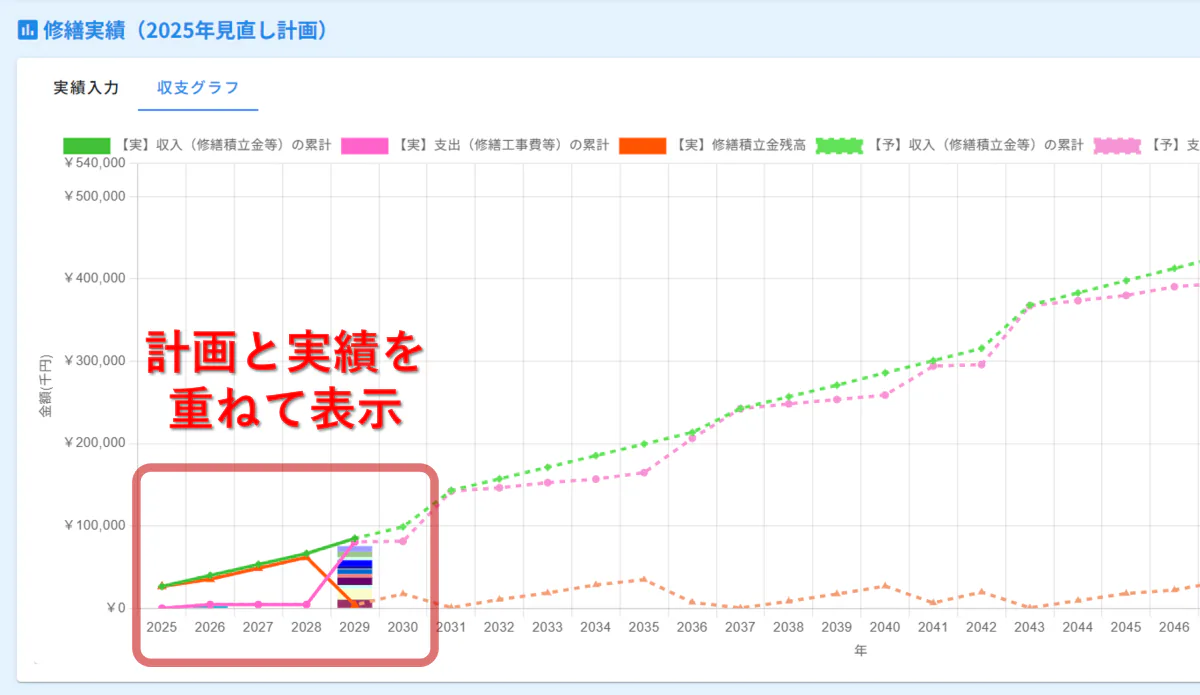Click the stacked bar at 2029

(x=355, y=577)
